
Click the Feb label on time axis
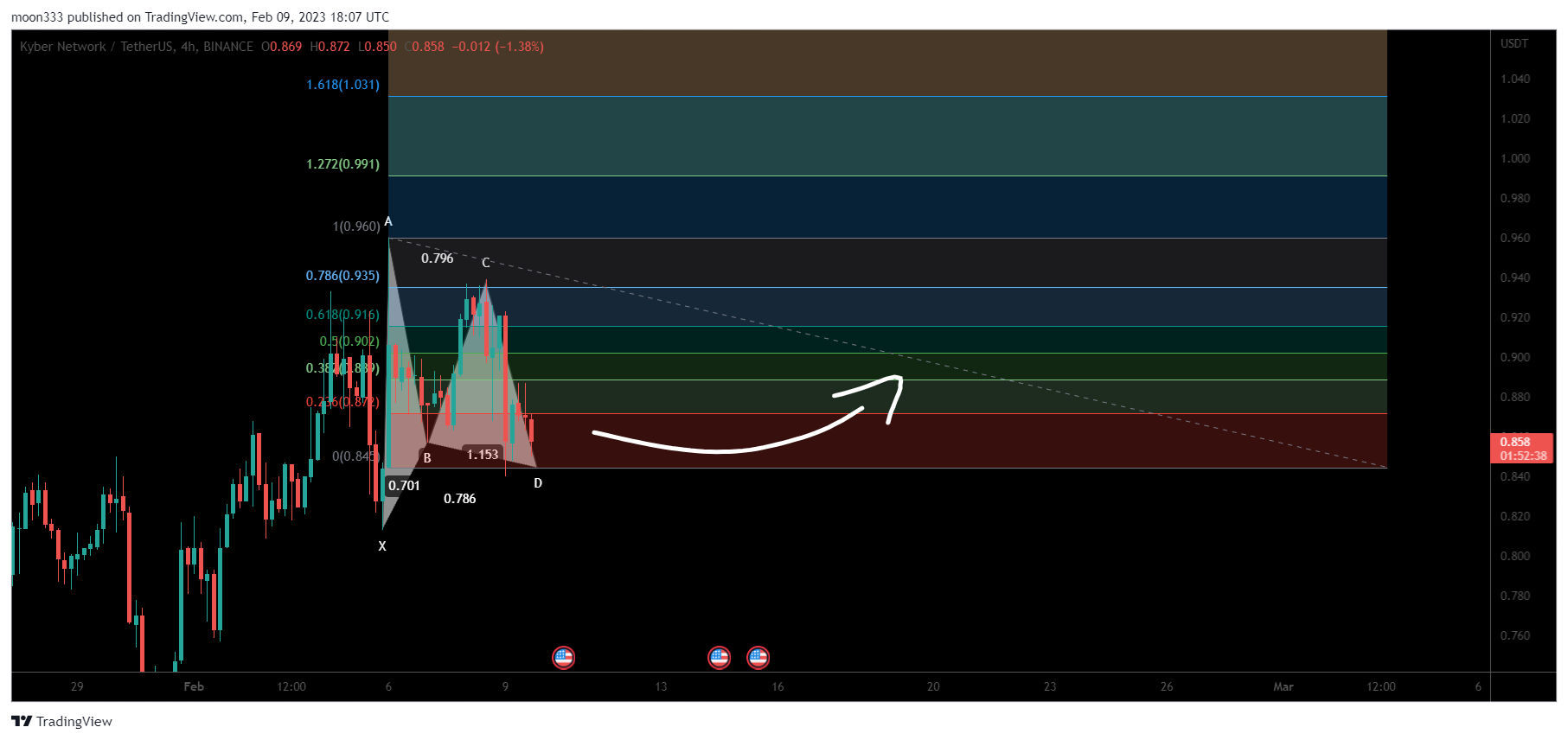coord(194,686)
